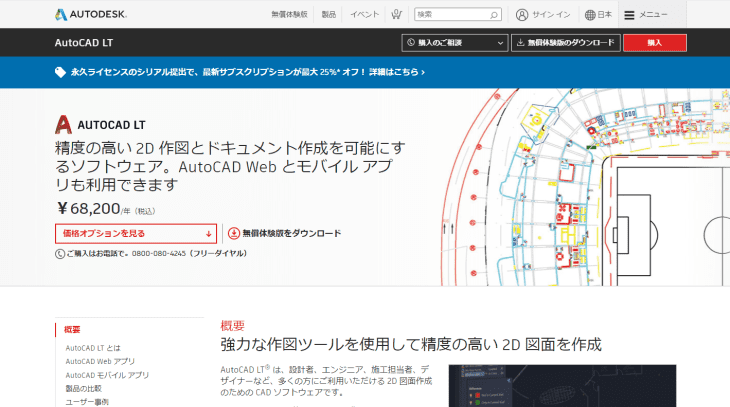Image resolution: width=730 pixels, height=407 pixels.
Task: Open AutoCAD Web アプリ side link
Action: tap(100, 361)
